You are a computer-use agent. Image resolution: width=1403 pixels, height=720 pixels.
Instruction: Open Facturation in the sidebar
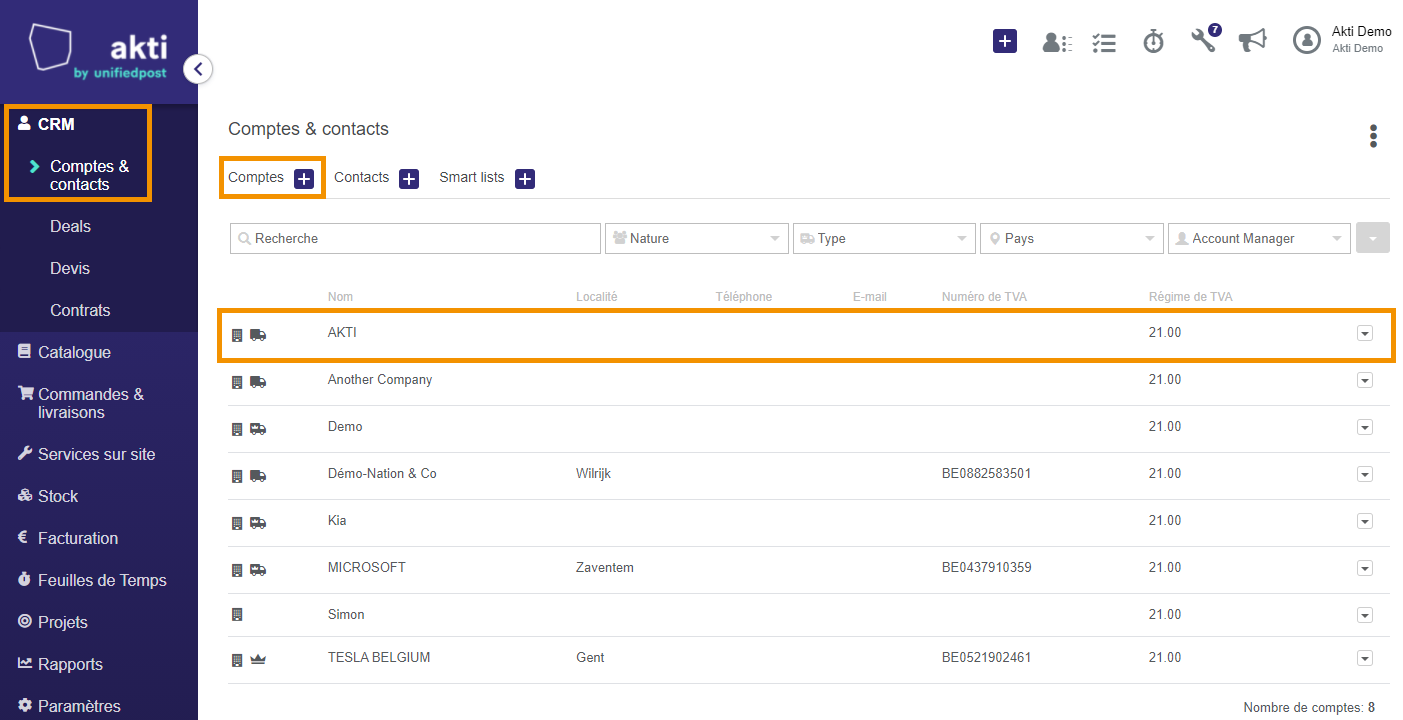(78, 538)
